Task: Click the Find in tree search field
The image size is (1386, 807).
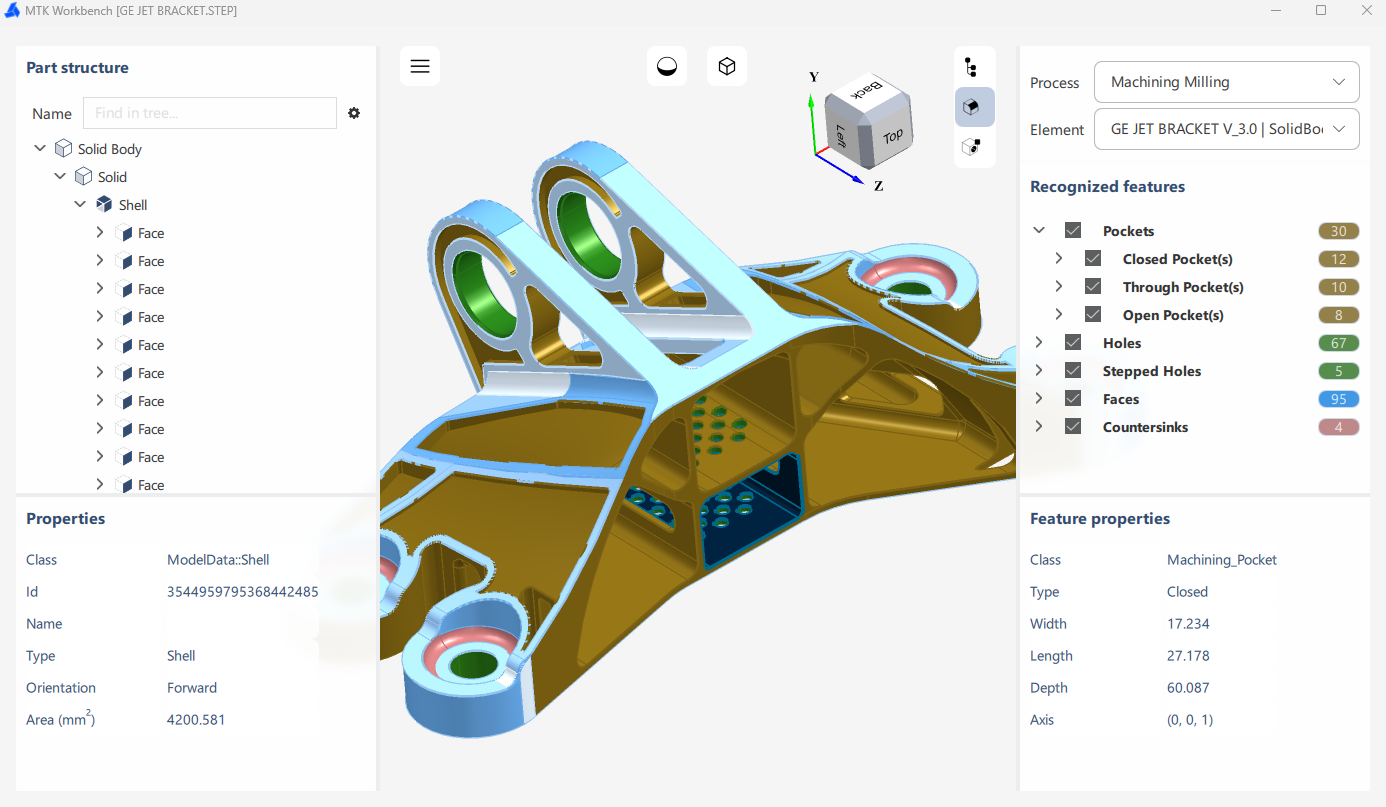Action: coord(209,113)
